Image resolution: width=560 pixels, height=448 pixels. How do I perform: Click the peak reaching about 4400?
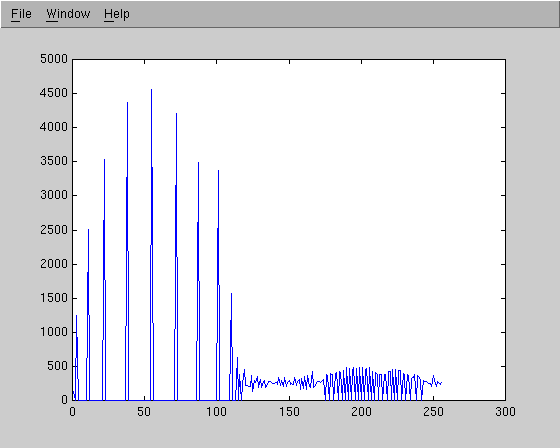click(128, 103)
